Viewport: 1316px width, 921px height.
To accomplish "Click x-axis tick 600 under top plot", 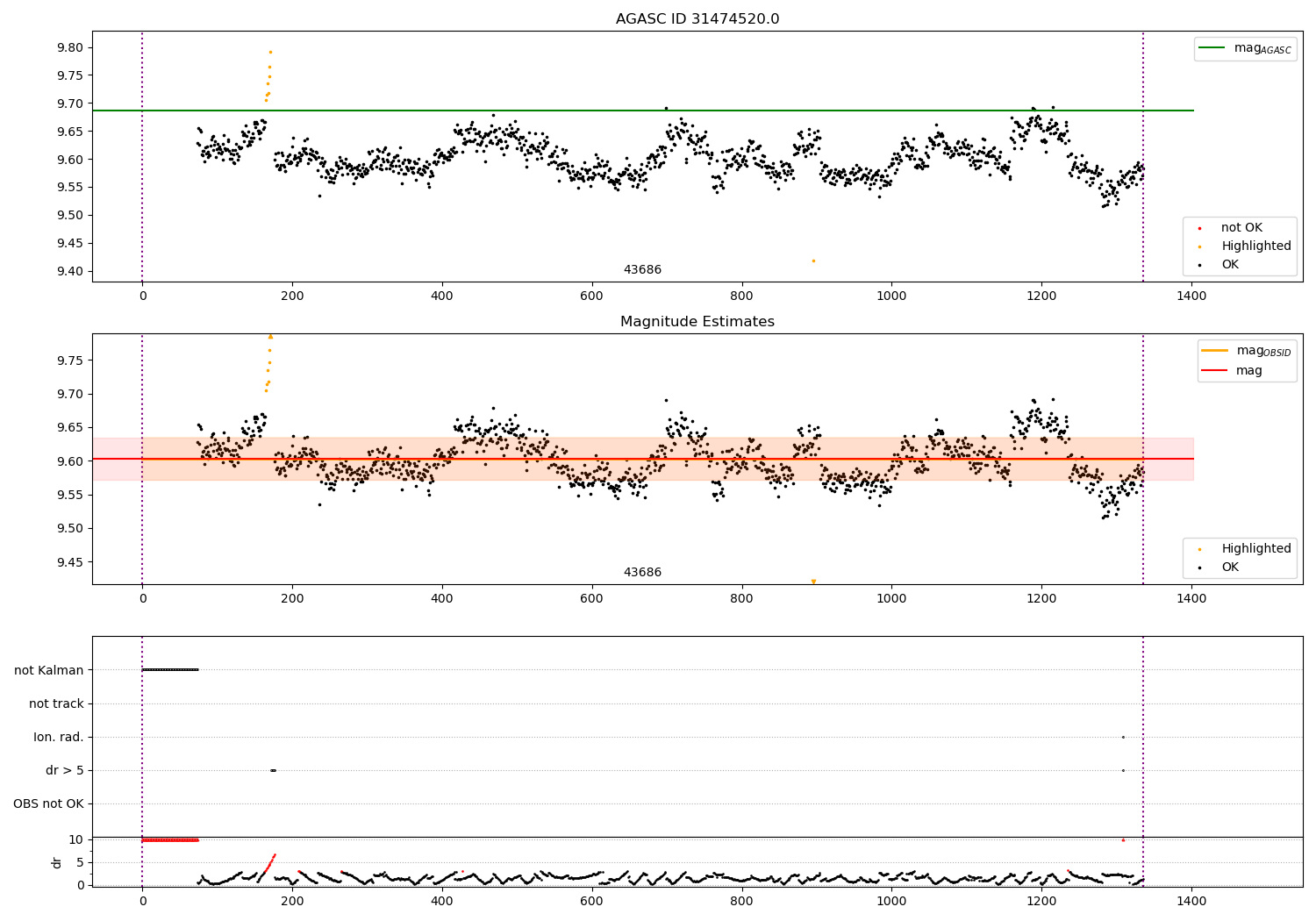I will (x=592, y=296).
